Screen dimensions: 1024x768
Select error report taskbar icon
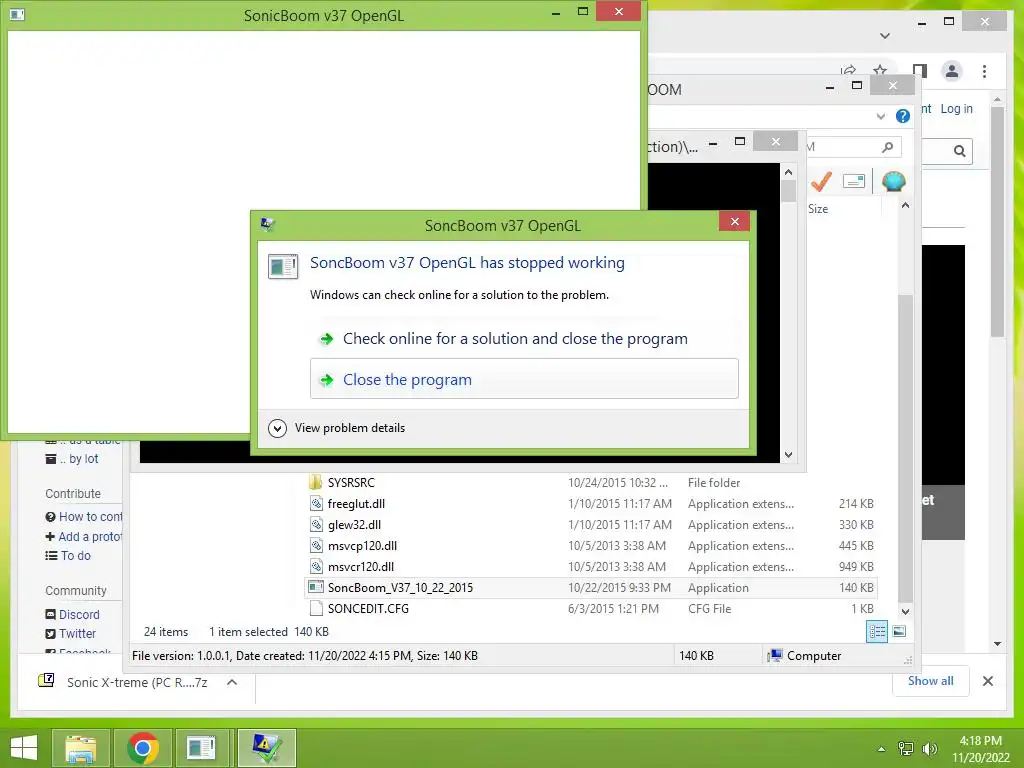(x=266, y=748)
